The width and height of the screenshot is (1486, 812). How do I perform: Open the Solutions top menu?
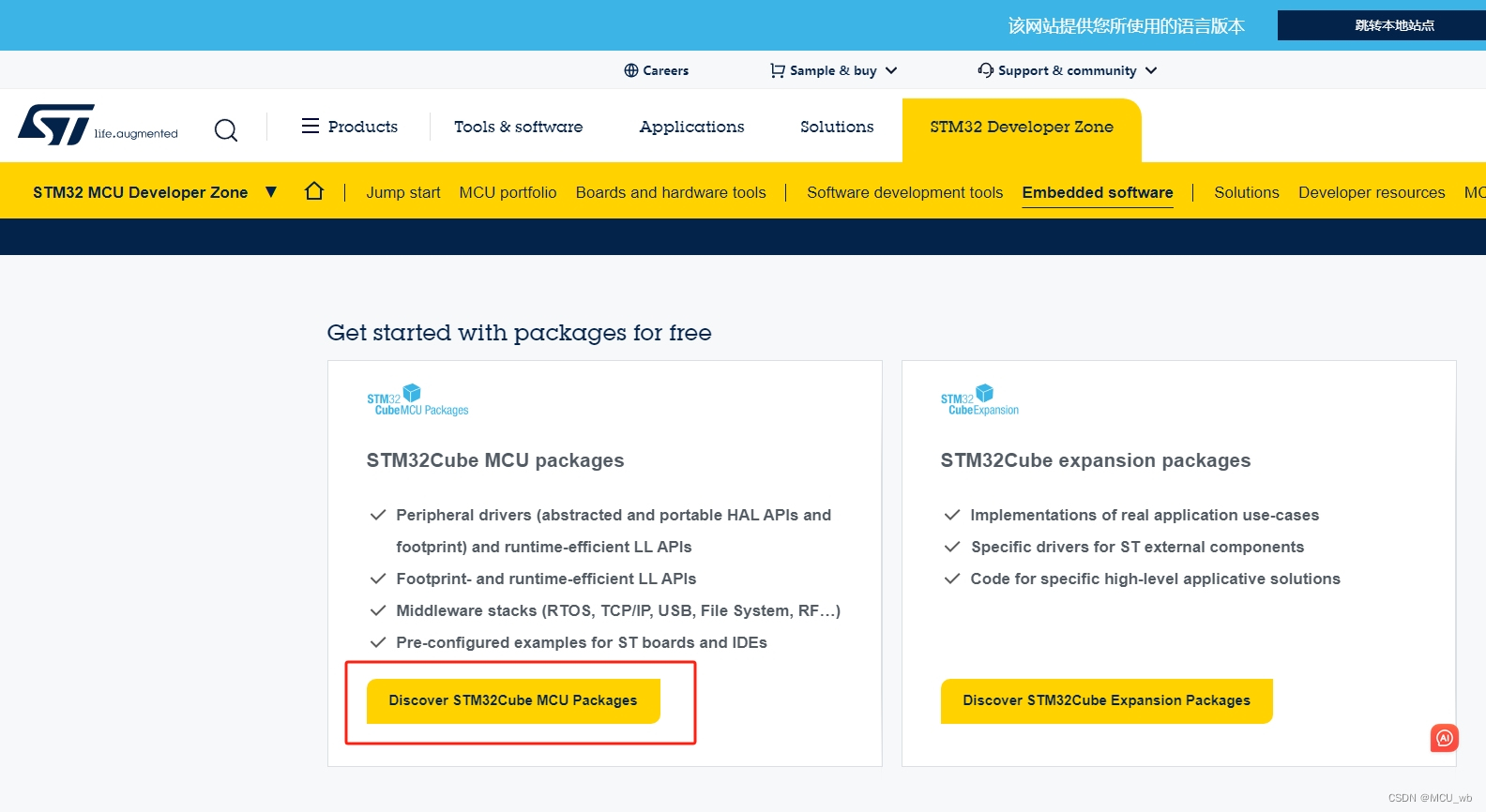click(x=837, y=127)
